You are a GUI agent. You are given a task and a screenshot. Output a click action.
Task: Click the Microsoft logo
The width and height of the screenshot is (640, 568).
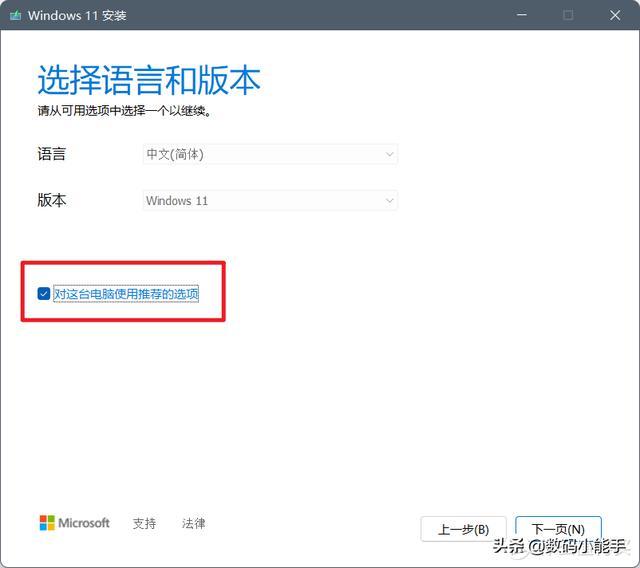tap(75, 523)
